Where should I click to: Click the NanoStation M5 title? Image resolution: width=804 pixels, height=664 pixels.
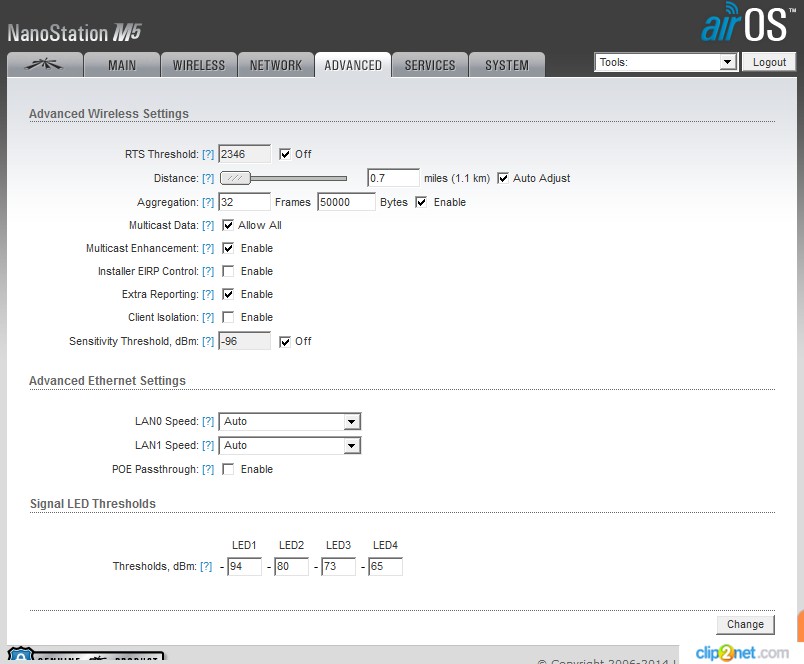tap(74, 33)
